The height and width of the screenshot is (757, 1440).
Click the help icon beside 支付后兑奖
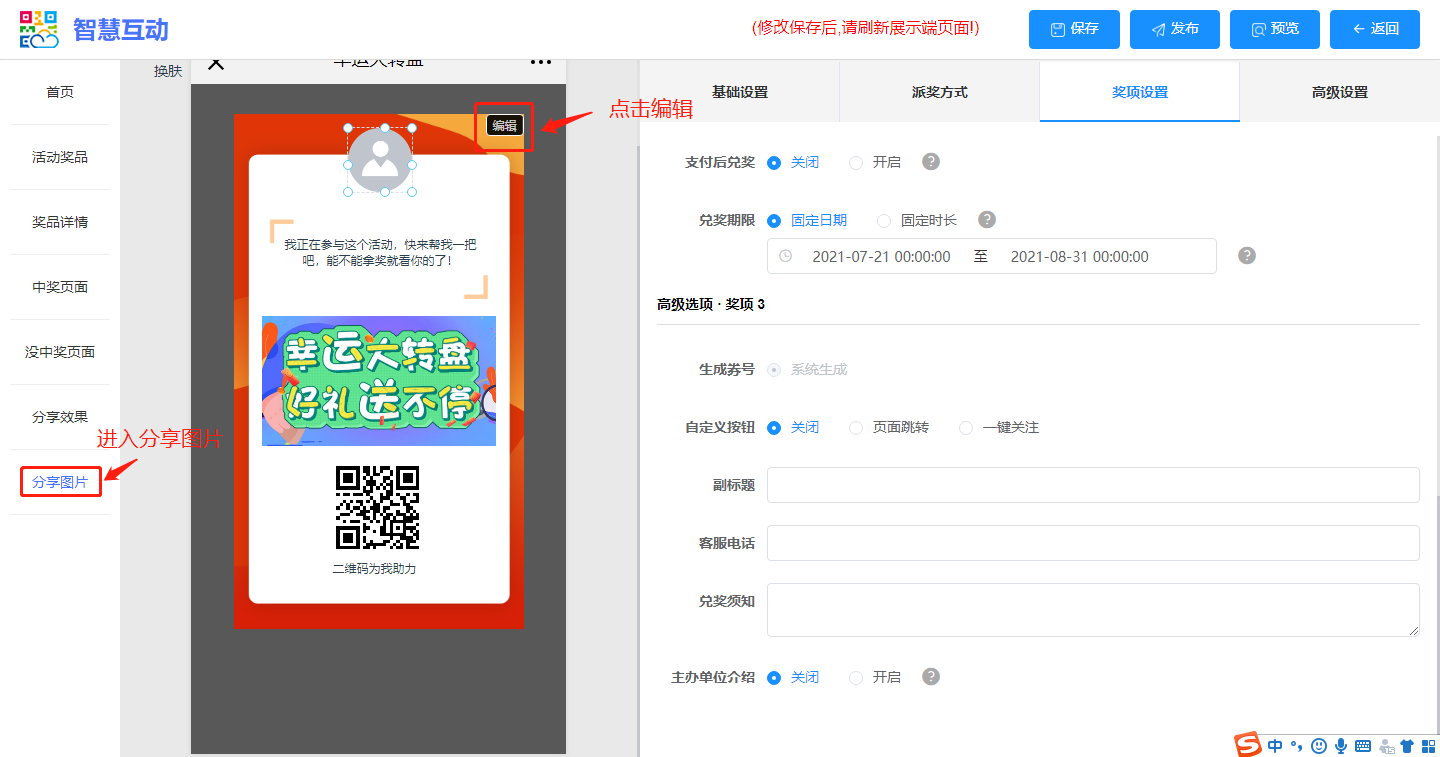click(x=931, y=162)
